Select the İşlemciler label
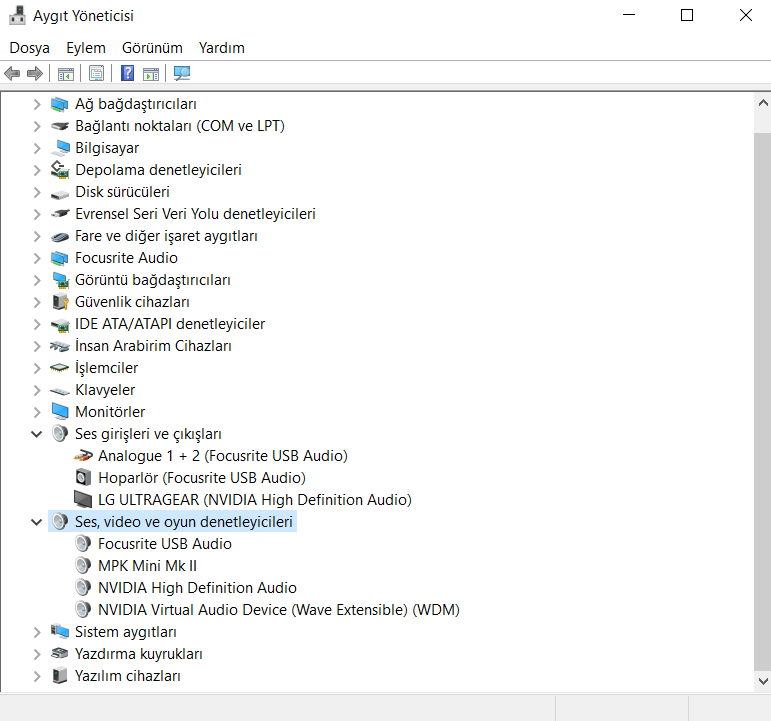Screen dimensions: 771x721 click(x=106, y=368)
